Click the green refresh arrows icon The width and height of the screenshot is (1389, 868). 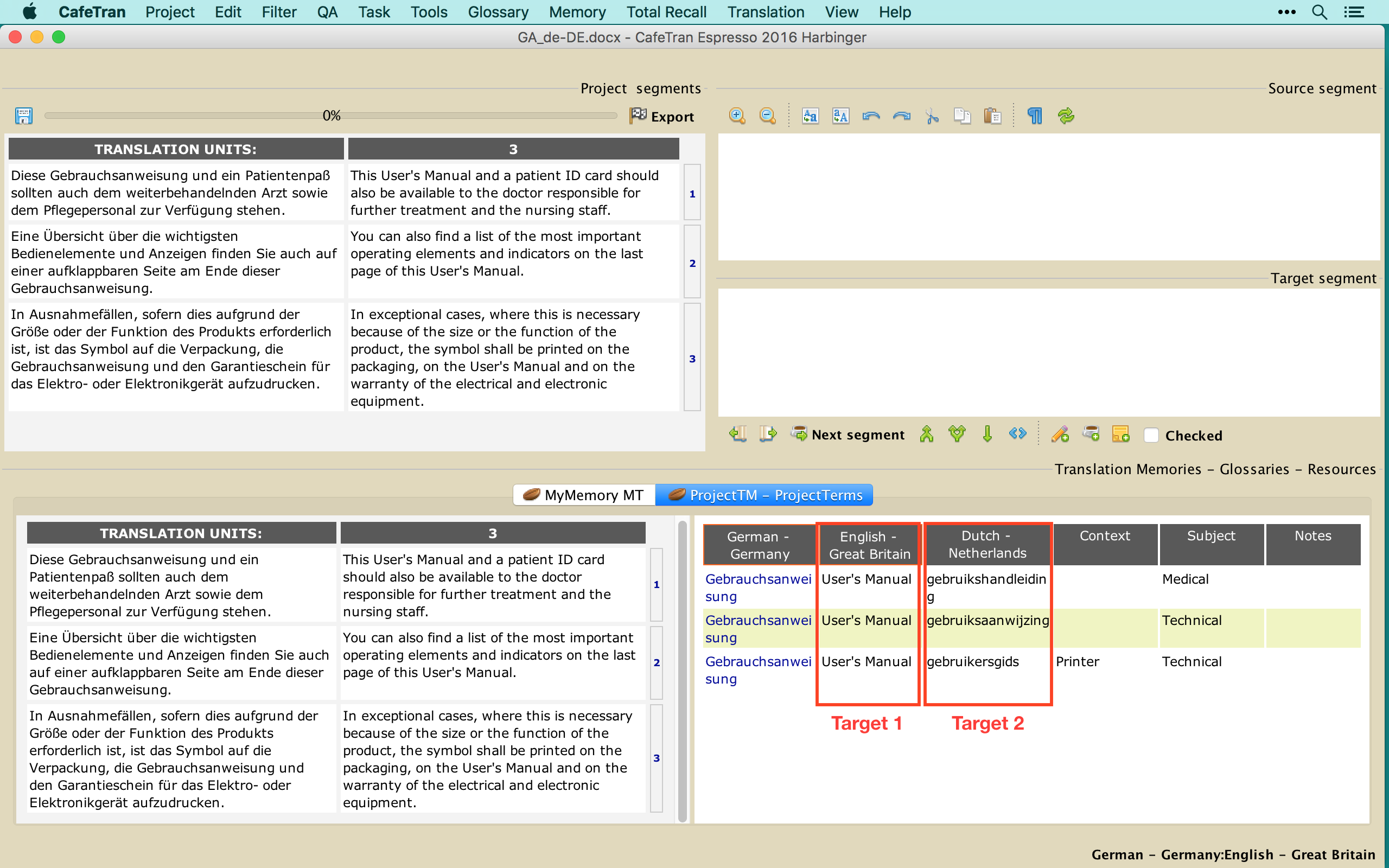(x=1066, y=116)
